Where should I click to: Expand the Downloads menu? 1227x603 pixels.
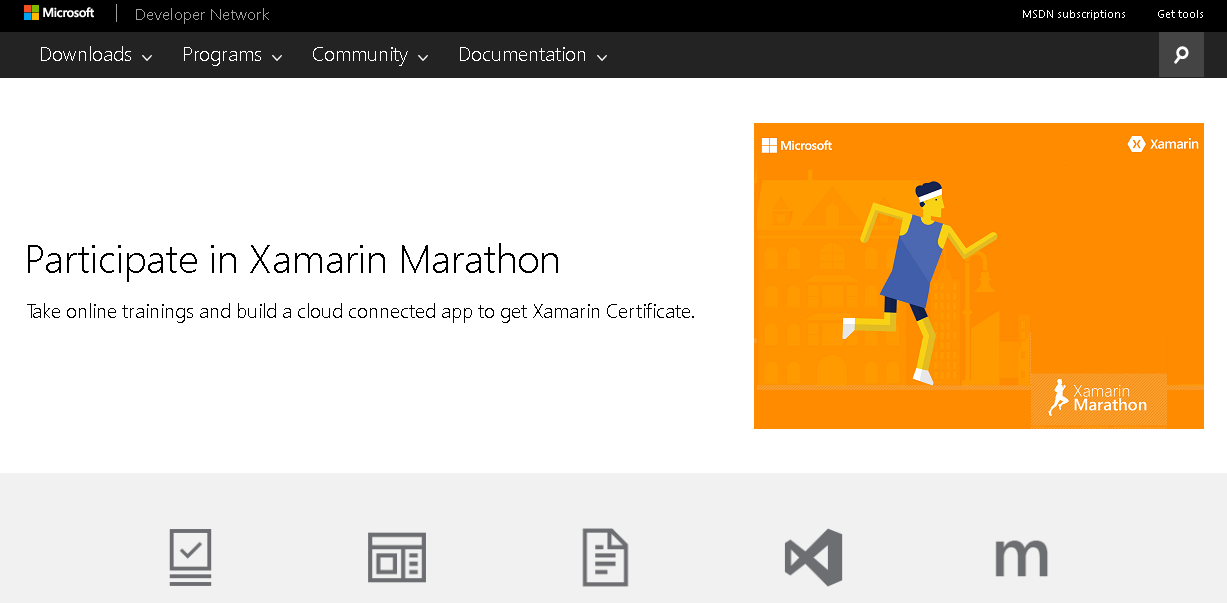[x=96, y=55]
